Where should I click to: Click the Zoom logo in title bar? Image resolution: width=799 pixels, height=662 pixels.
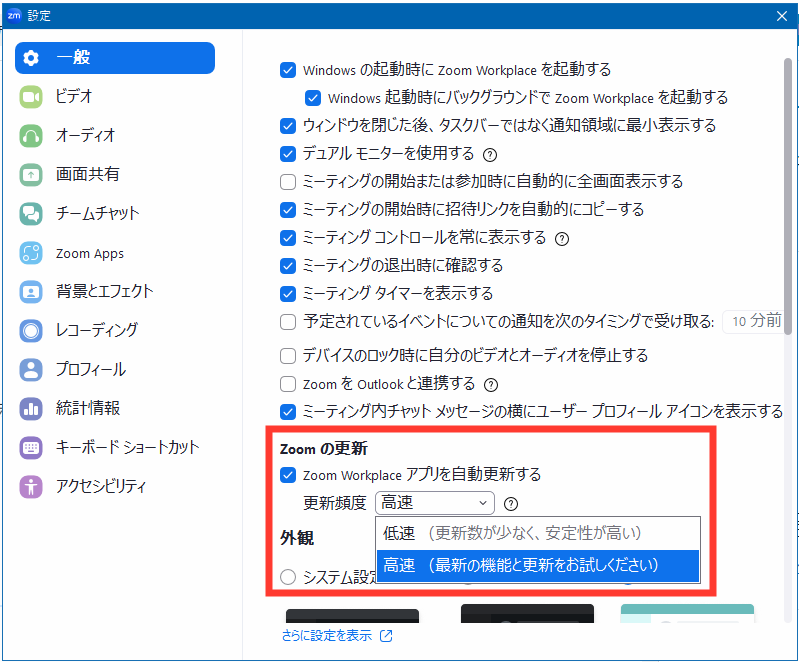(x=14, y=15)
